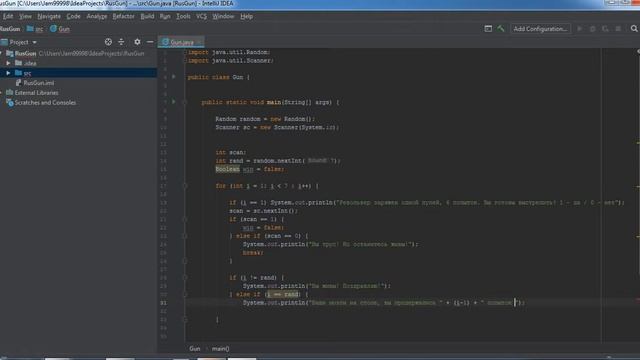The width and height of the screenshot is (640, 360).
Task: Expand the src folder
Action: [8, 73]
